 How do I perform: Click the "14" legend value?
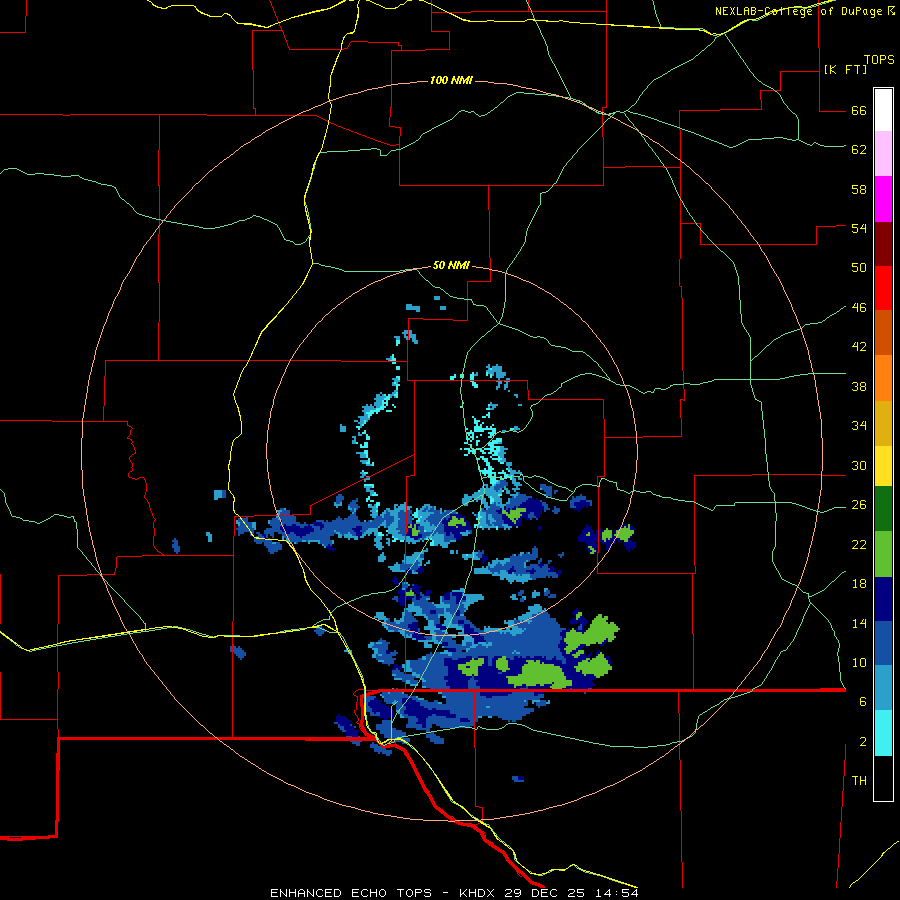(x=859, y=623)
